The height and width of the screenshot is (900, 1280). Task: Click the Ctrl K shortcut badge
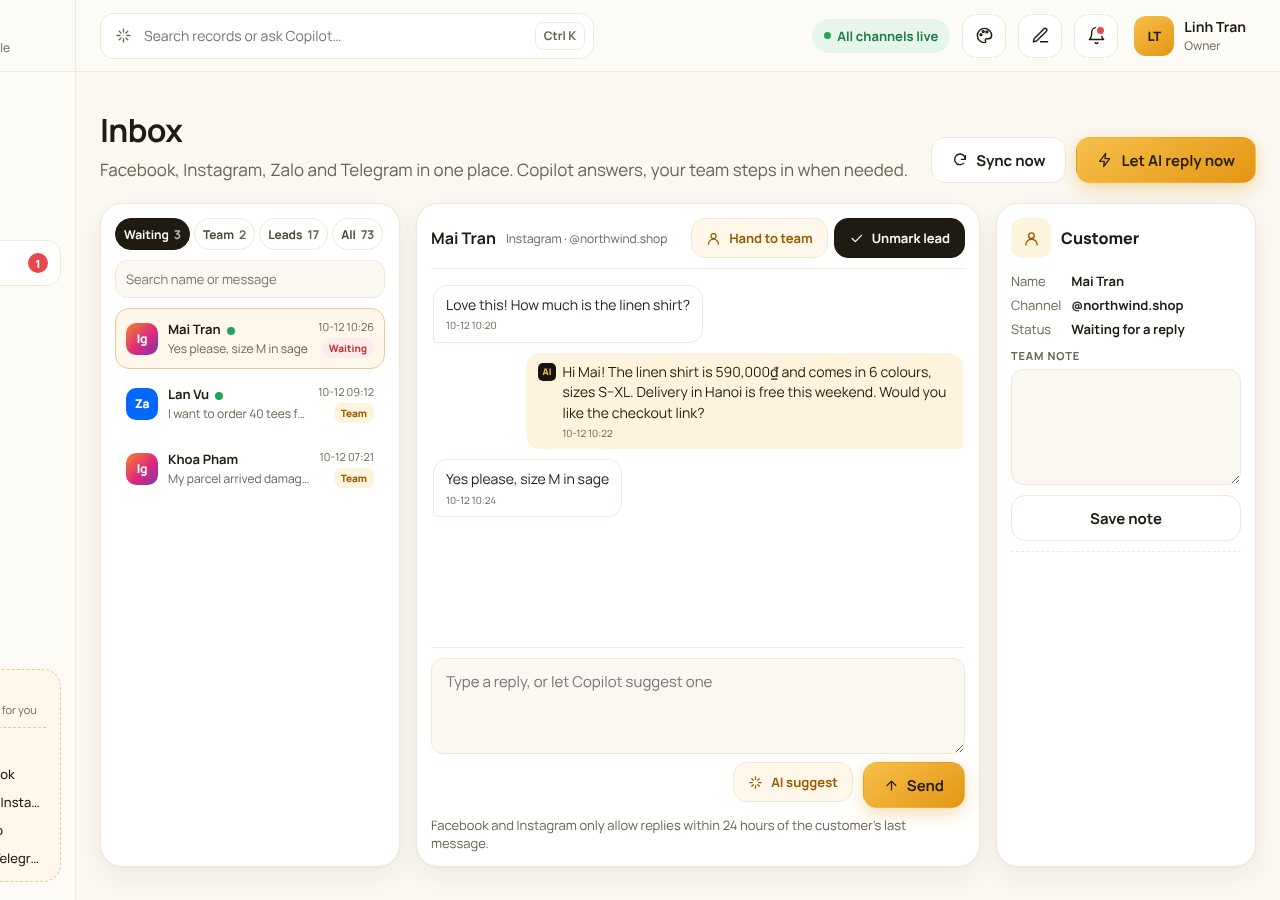[560, 36]
